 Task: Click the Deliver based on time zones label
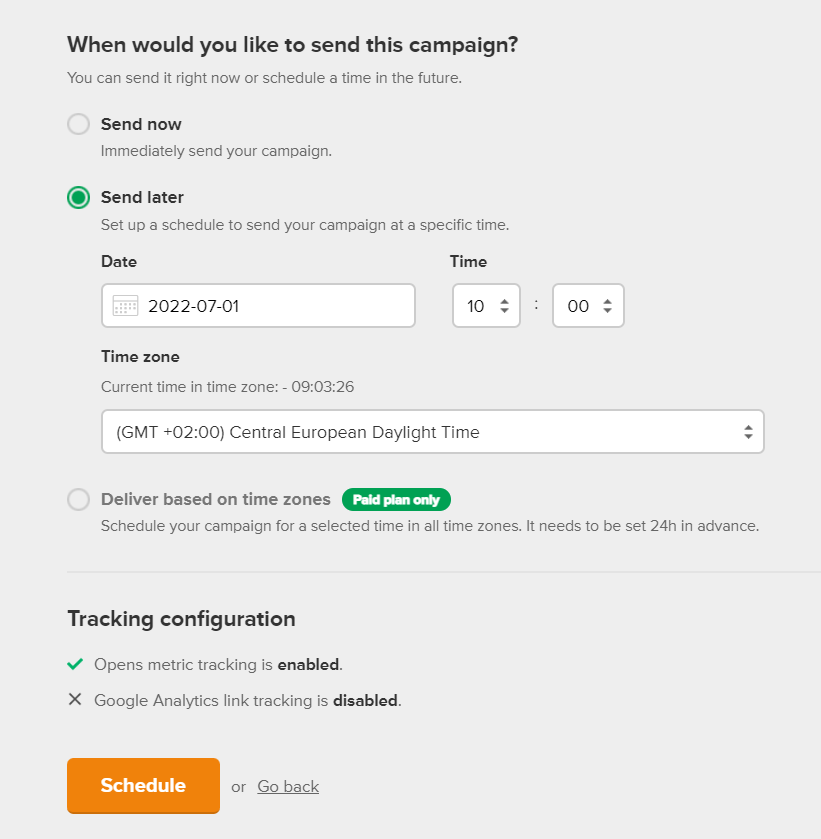216,499
